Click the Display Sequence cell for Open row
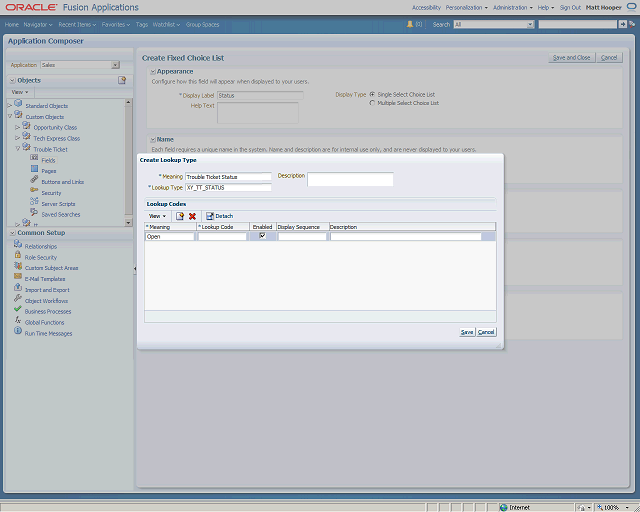The height and width of the screenshot is (512, 640). (302, 236)
